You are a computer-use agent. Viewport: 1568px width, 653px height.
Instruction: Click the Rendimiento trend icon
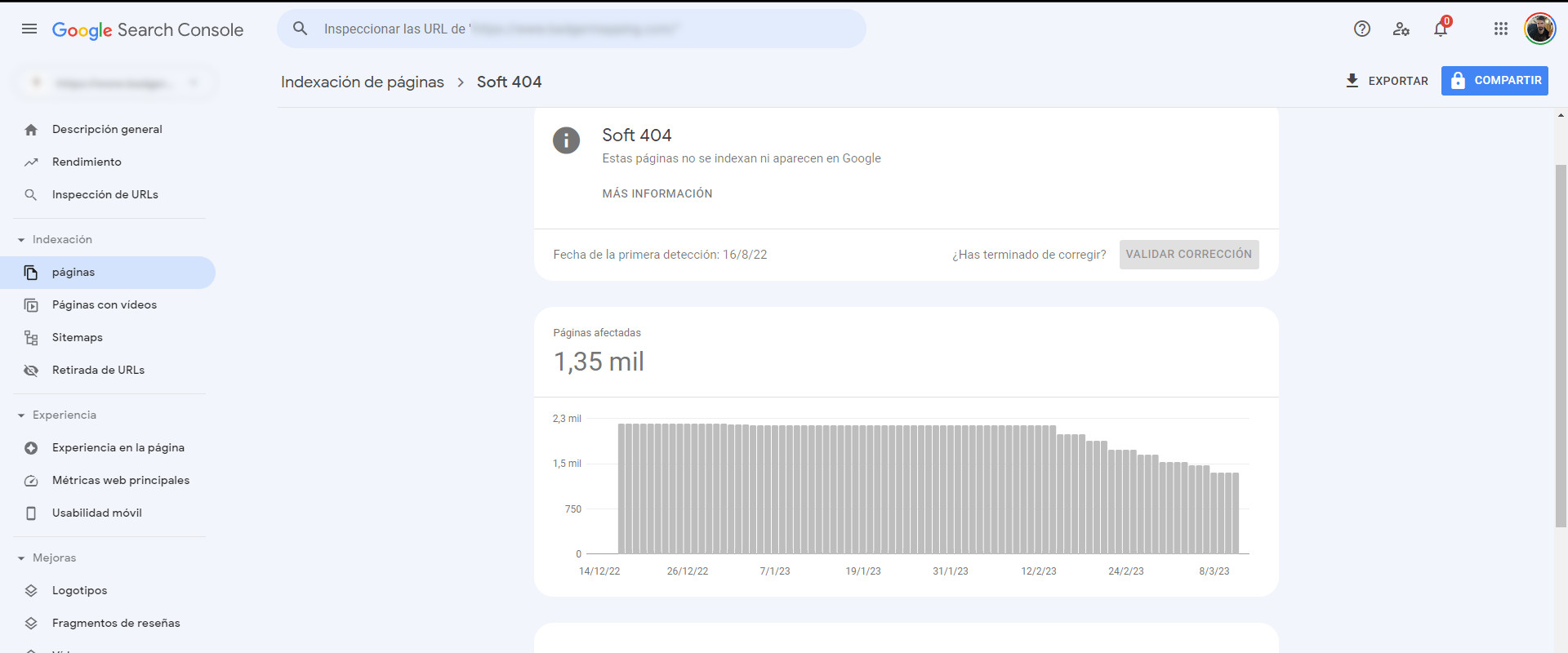tap(31, 162)
